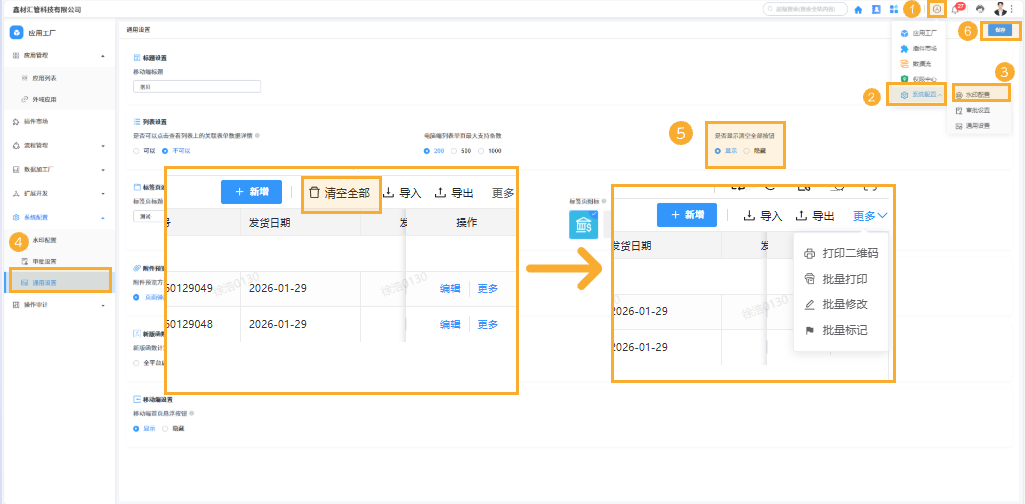Expand 扩展开发 group in sidebar
The height and width of the screenshot is (504, 1025).
[x=103, y=194]
